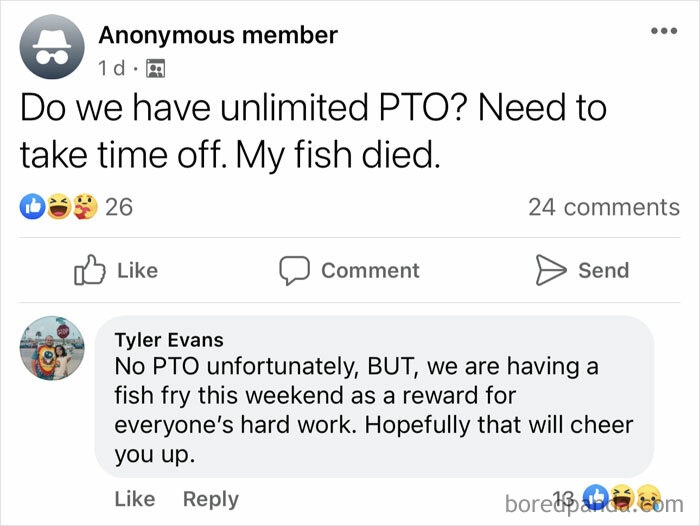The width and height of the screenshot is (700, 526).
Task: Click the sad emoji on Tyler's comment
Action: pos(649,496)
